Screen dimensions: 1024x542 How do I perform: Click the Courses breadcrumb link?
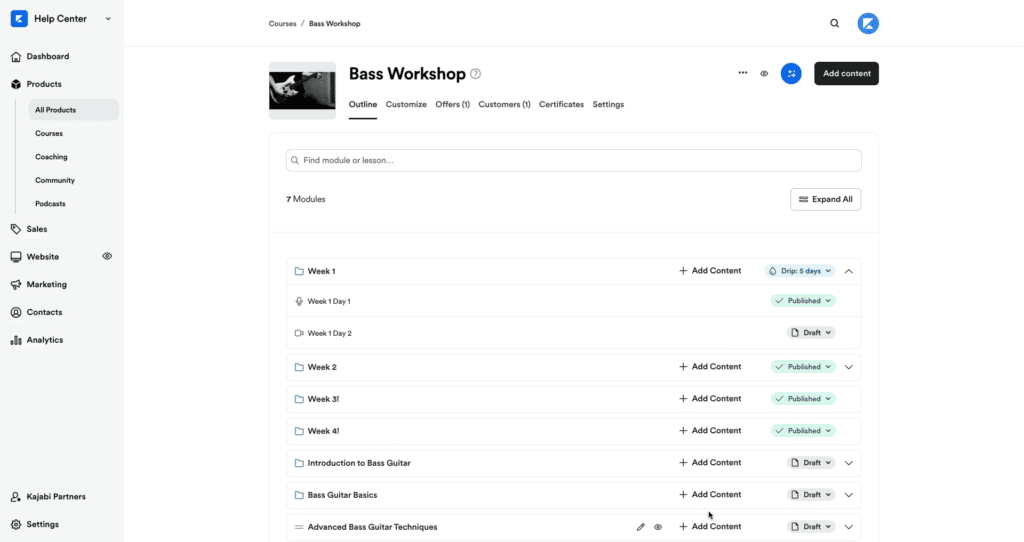coord(282,24)
